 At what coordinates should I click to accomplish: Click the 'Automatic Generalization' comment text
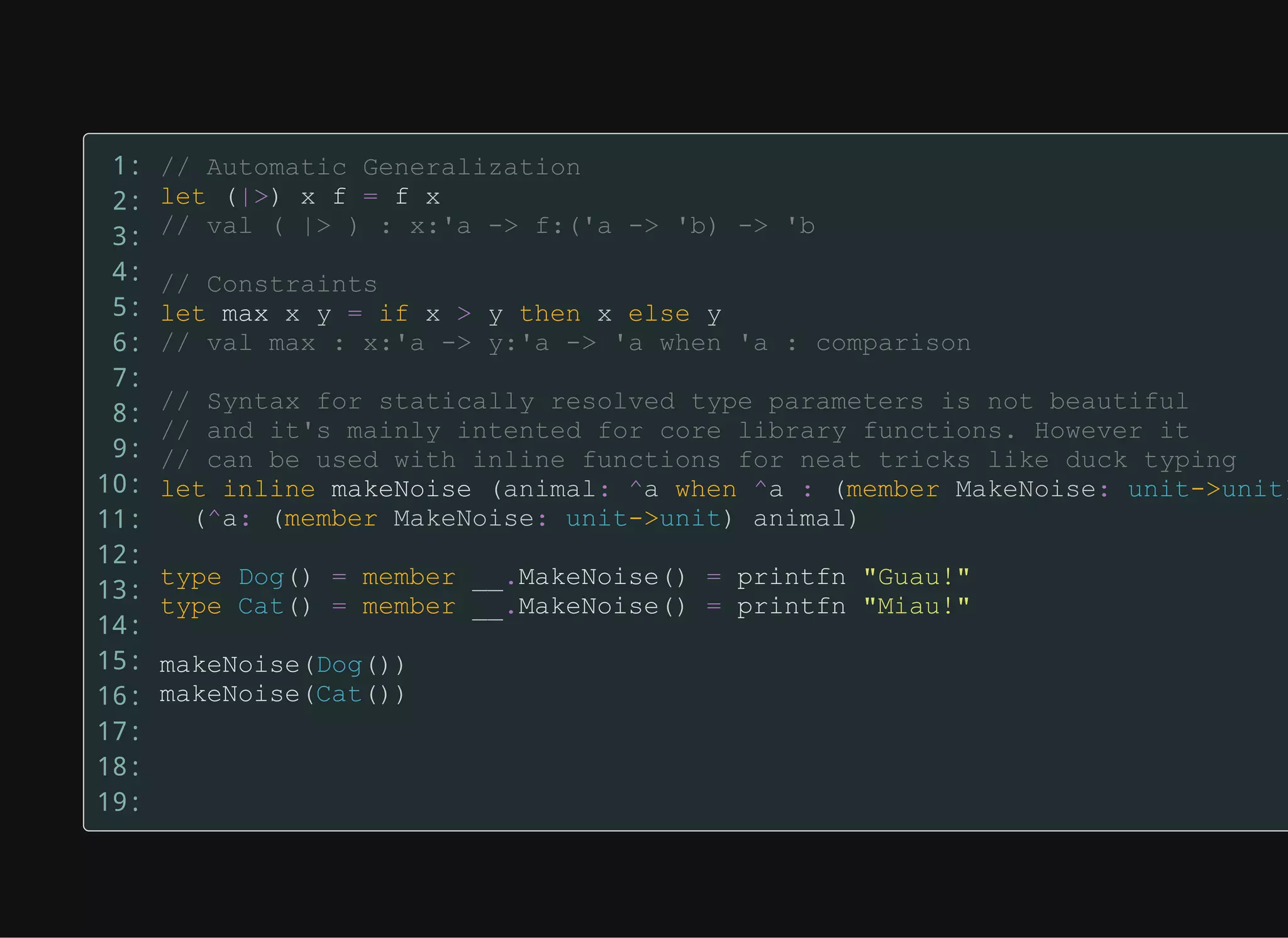393,167
